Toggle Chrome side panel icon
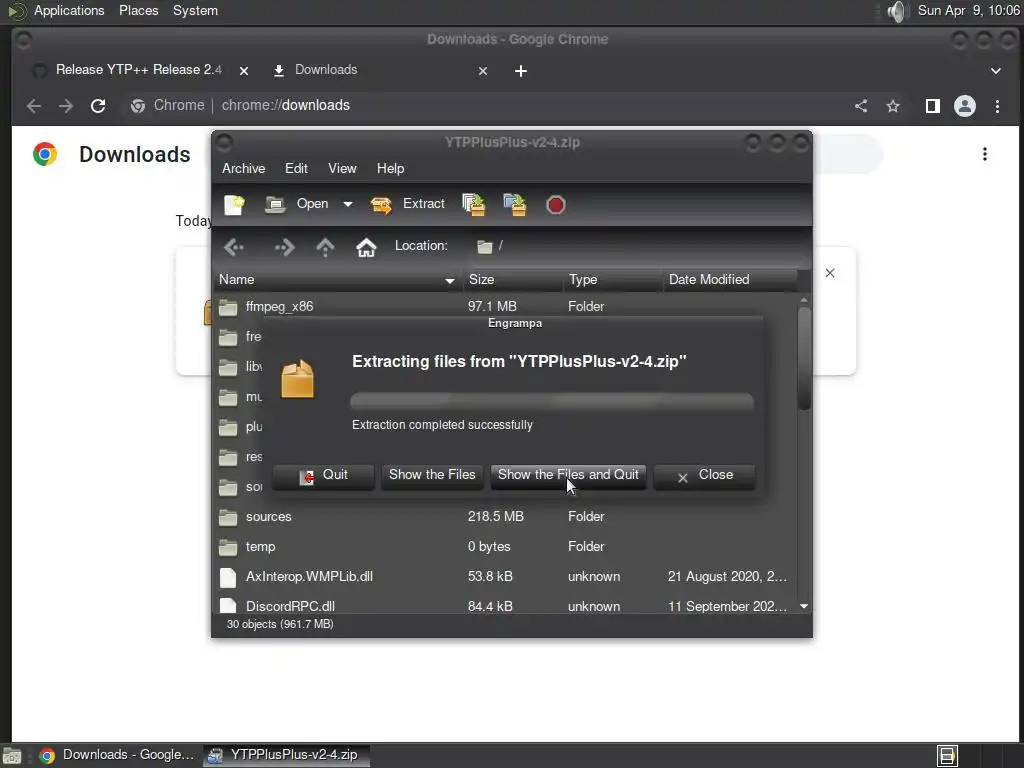1024x768 pixels. tap(933, 106)
